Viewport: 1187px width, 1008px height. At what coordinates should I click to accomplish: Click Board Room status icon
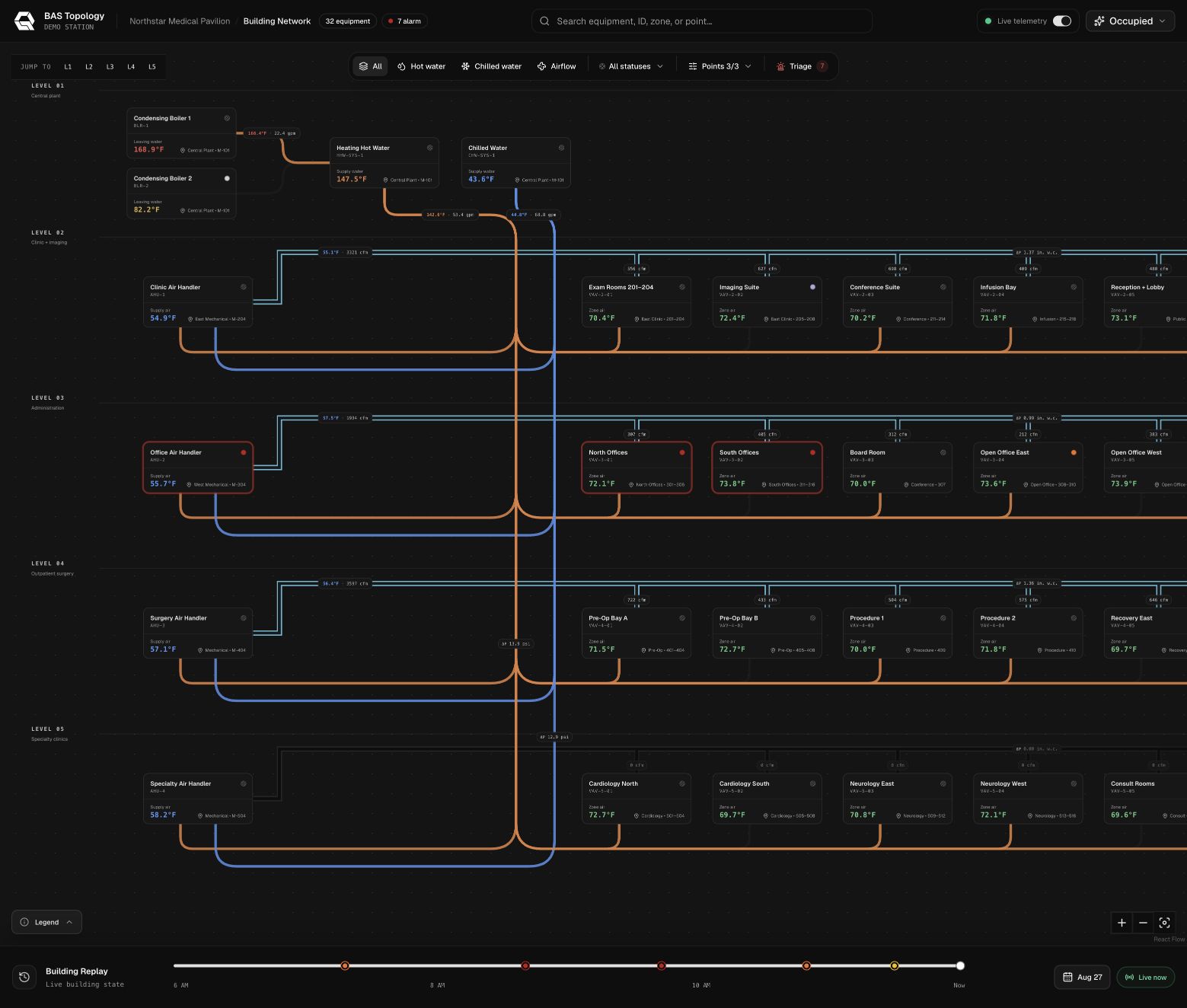943,452
